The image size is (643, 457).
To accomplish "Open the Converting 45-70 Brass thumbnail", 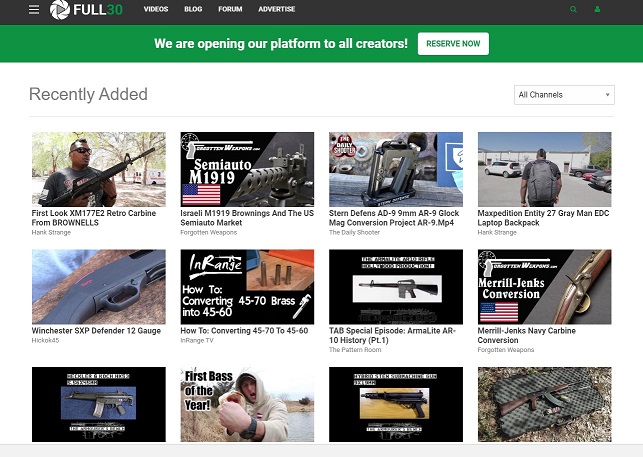I will click(x=247, y=287).
